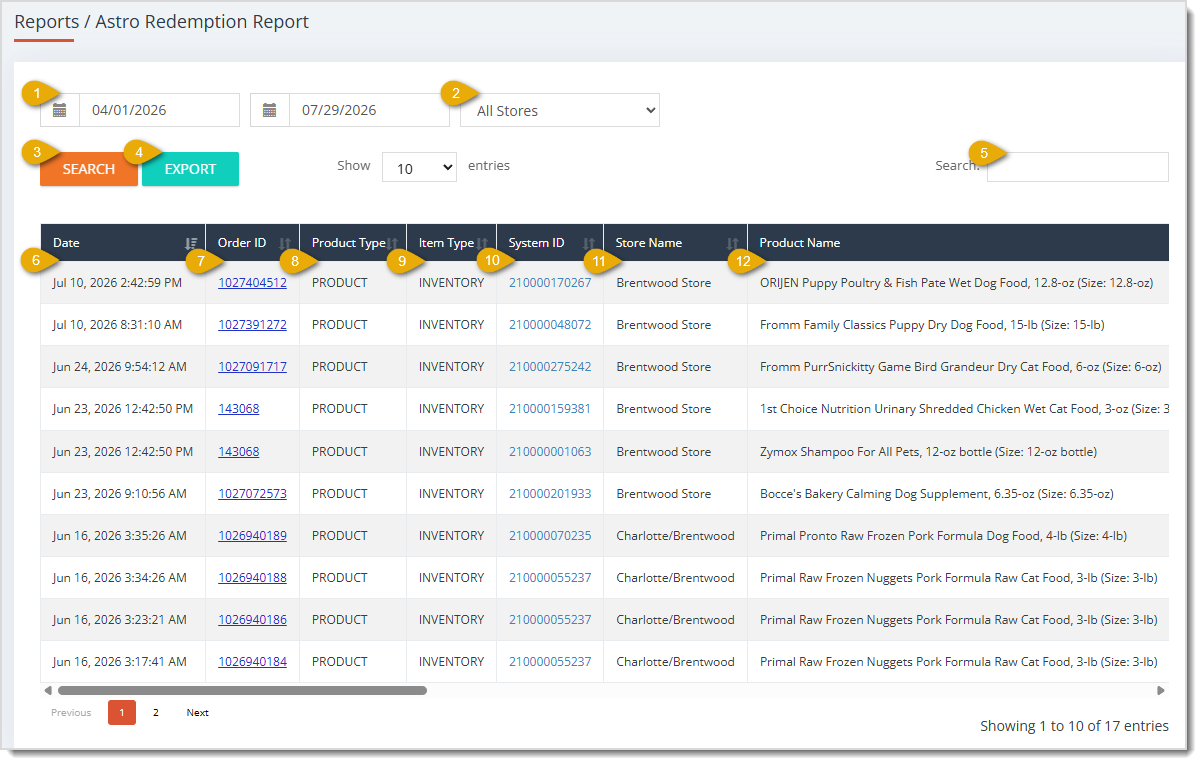Open order link 1027391272
Viewport: 1202px width, 765px height.
252,325
